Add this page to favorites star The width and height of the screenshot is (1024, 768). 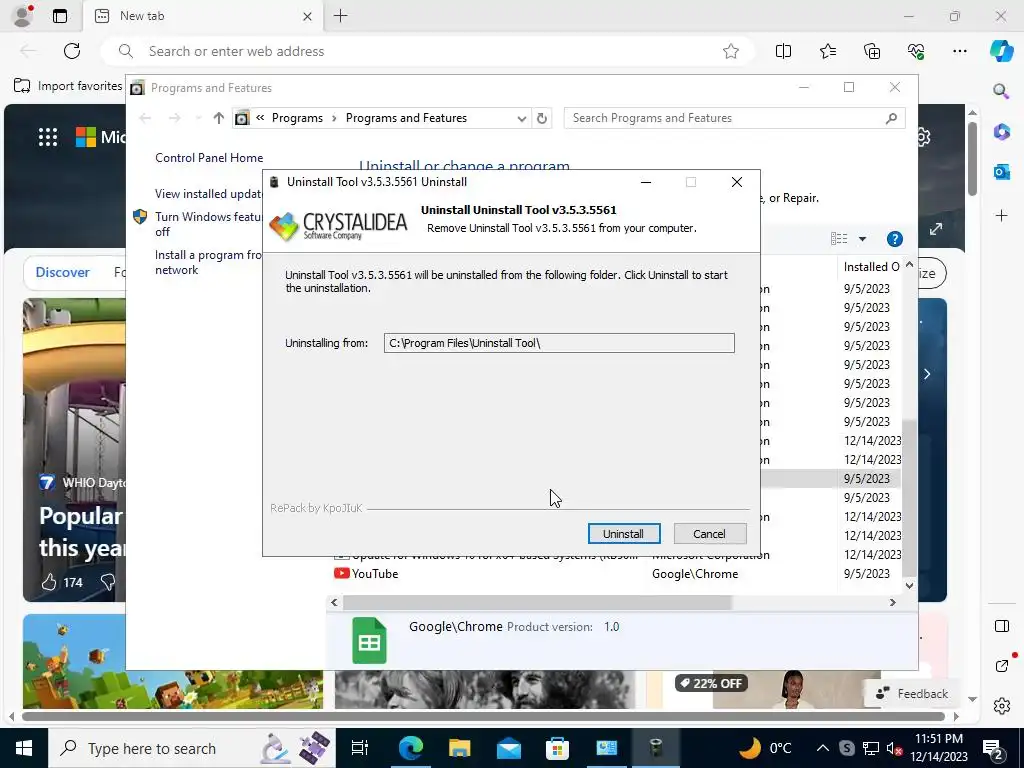[x=731, y=51]
